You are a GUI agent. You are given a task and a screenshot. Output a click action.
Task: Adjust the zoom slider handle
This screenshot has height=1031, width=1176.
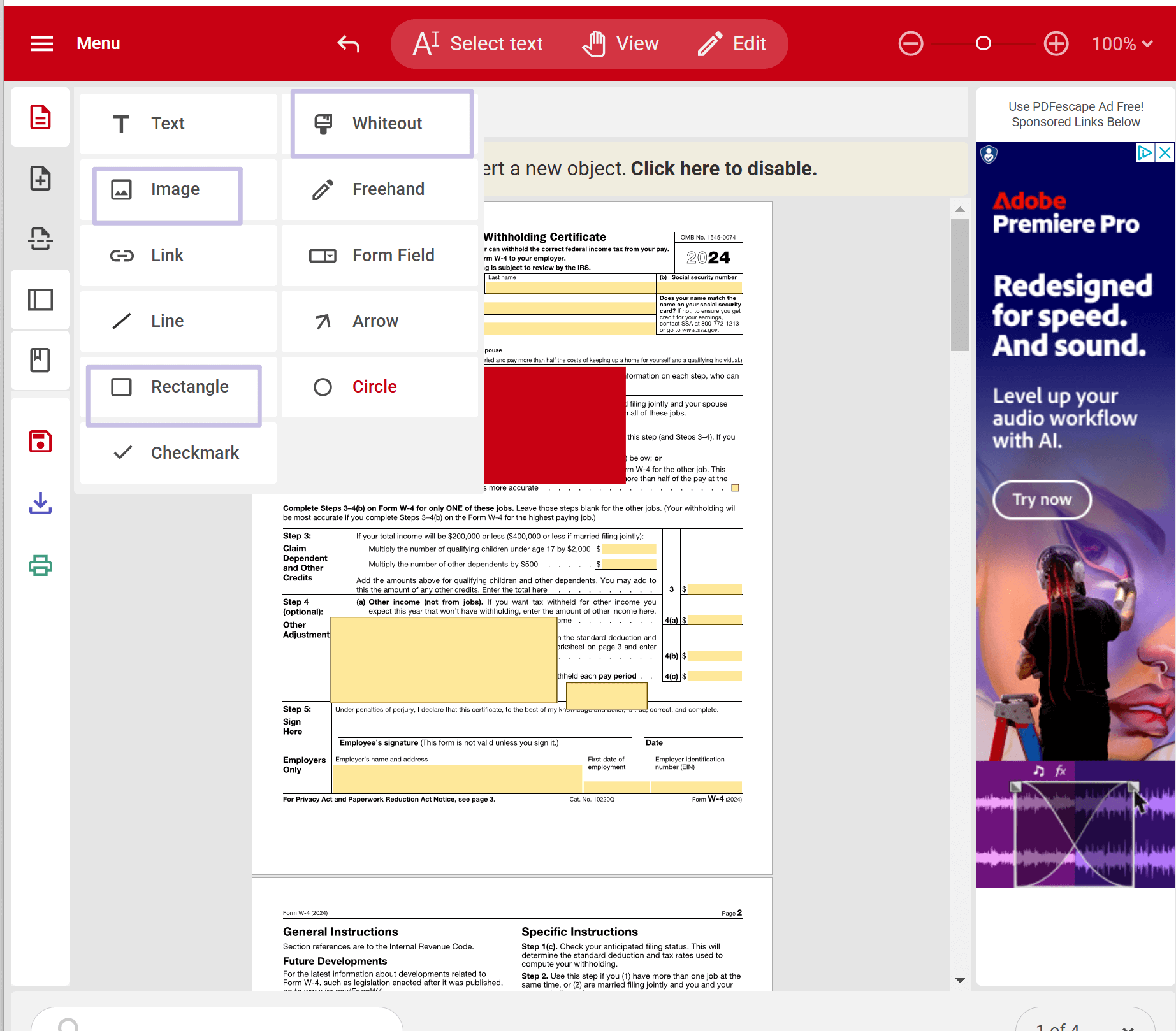pyautogui.click(x=984, y=43)
